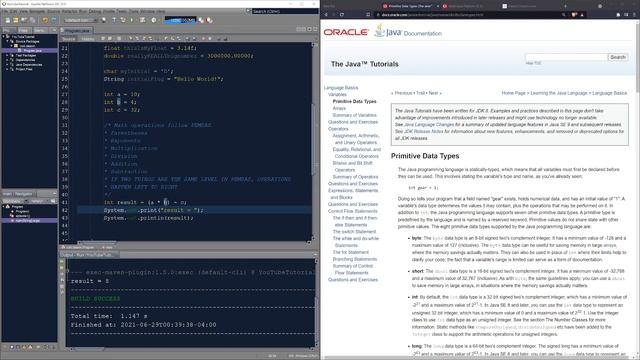Switch to the History editor view

point(88,39)
